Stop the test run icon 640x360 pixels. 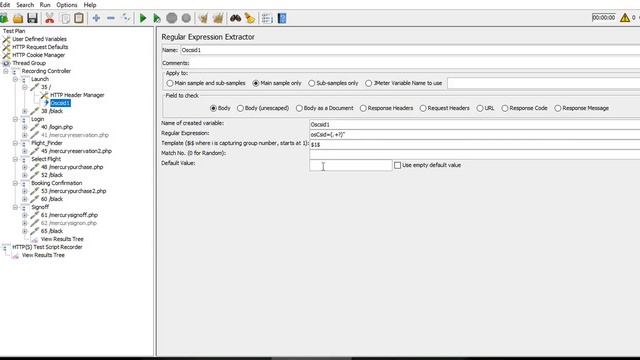tap(172, 18)
